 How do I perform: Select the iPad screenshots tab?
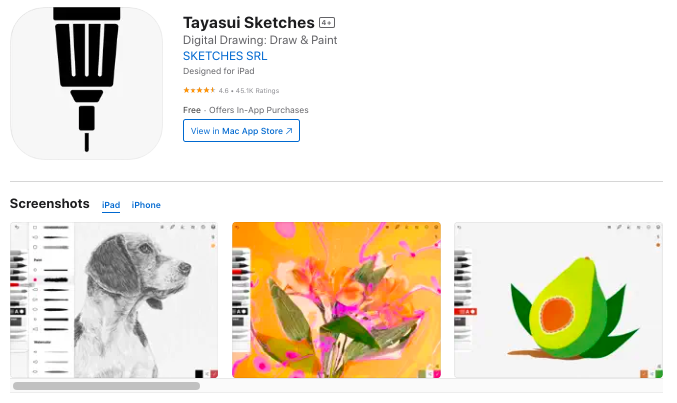(111, 205)
